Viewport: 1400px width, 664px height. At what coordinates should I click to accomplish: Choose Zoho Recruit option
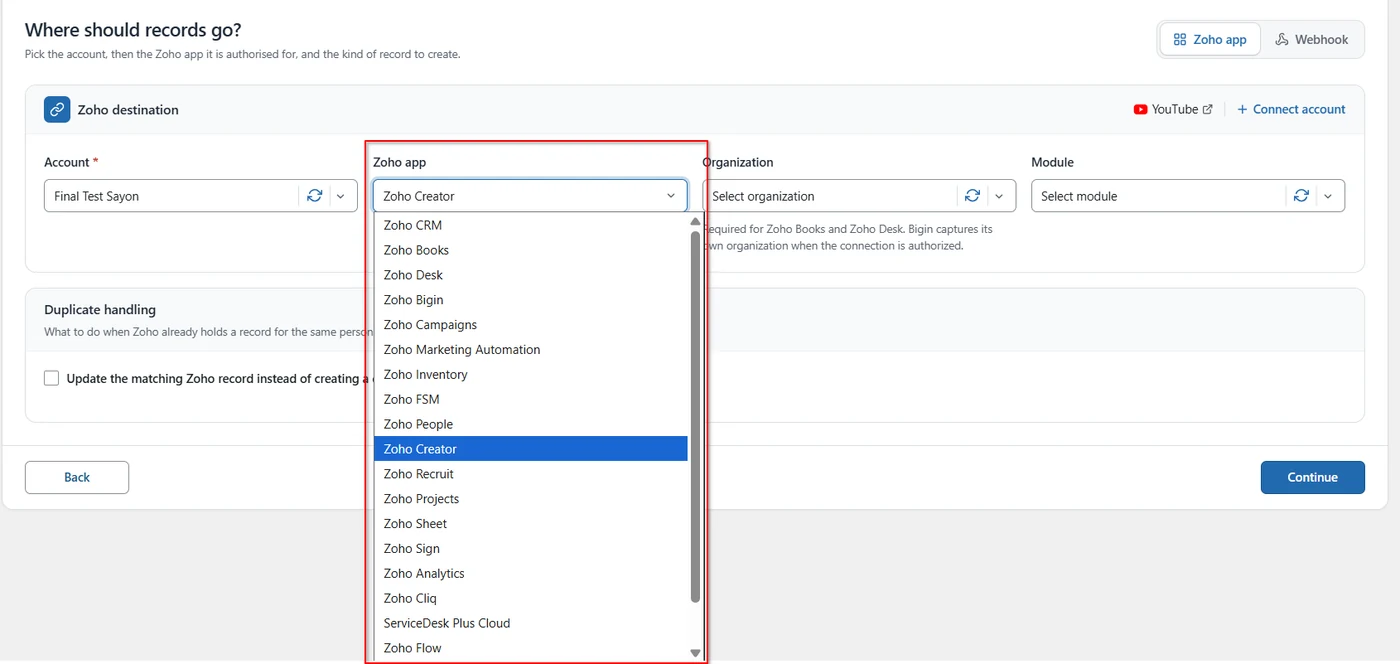pyautogui.click(x=531, y=474)
